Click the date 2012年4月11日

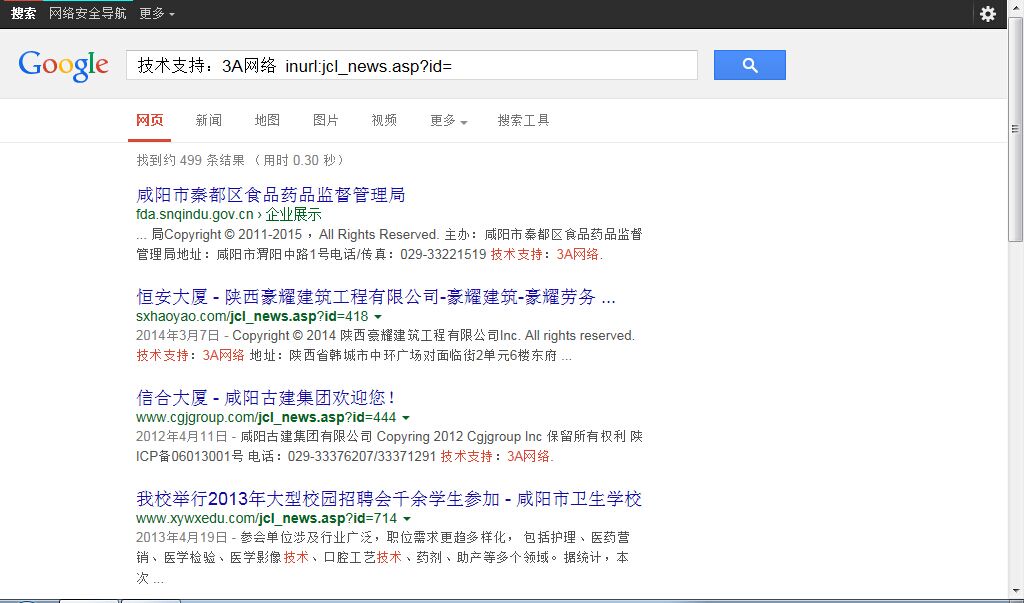coord(182,436)
